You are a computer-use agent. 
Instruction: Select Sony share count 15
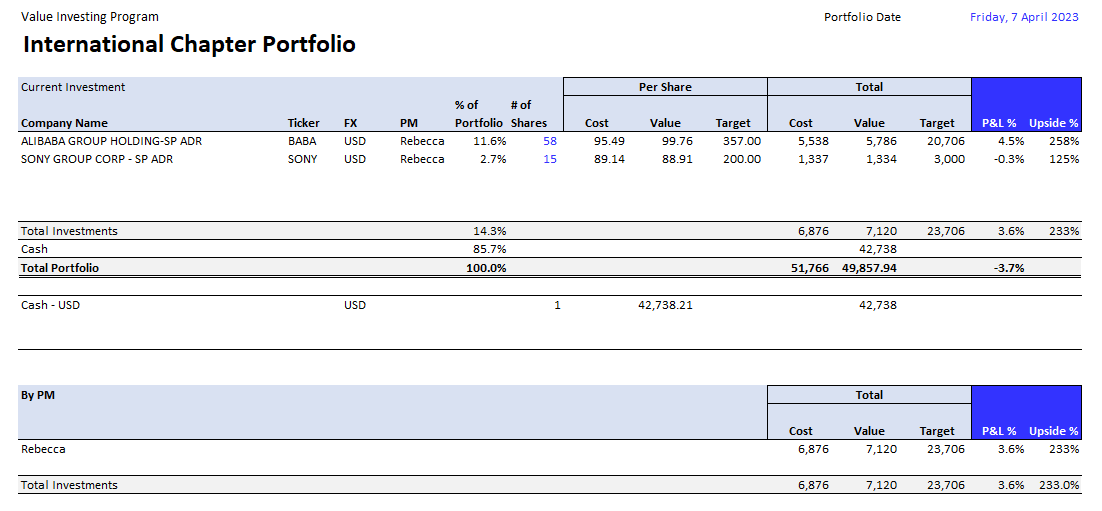[550, 159]
